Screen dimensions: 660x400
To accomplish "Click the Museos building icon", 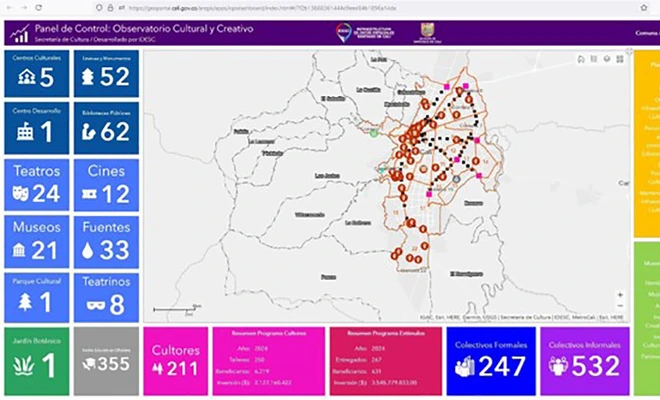I will (x=19, y=251).
